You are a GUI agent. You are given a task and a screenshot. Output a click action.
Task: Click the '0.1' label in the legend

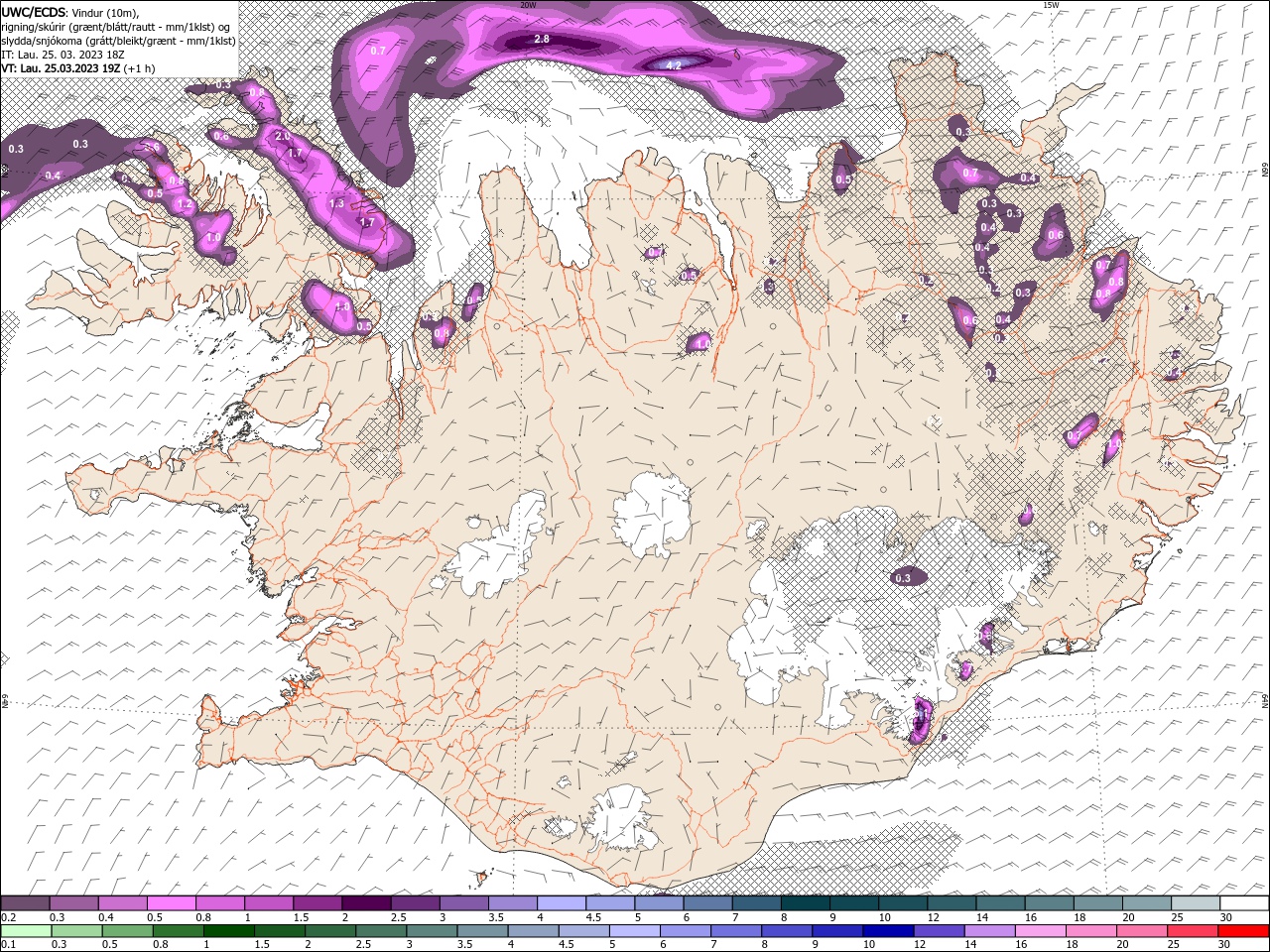point(8,945)
